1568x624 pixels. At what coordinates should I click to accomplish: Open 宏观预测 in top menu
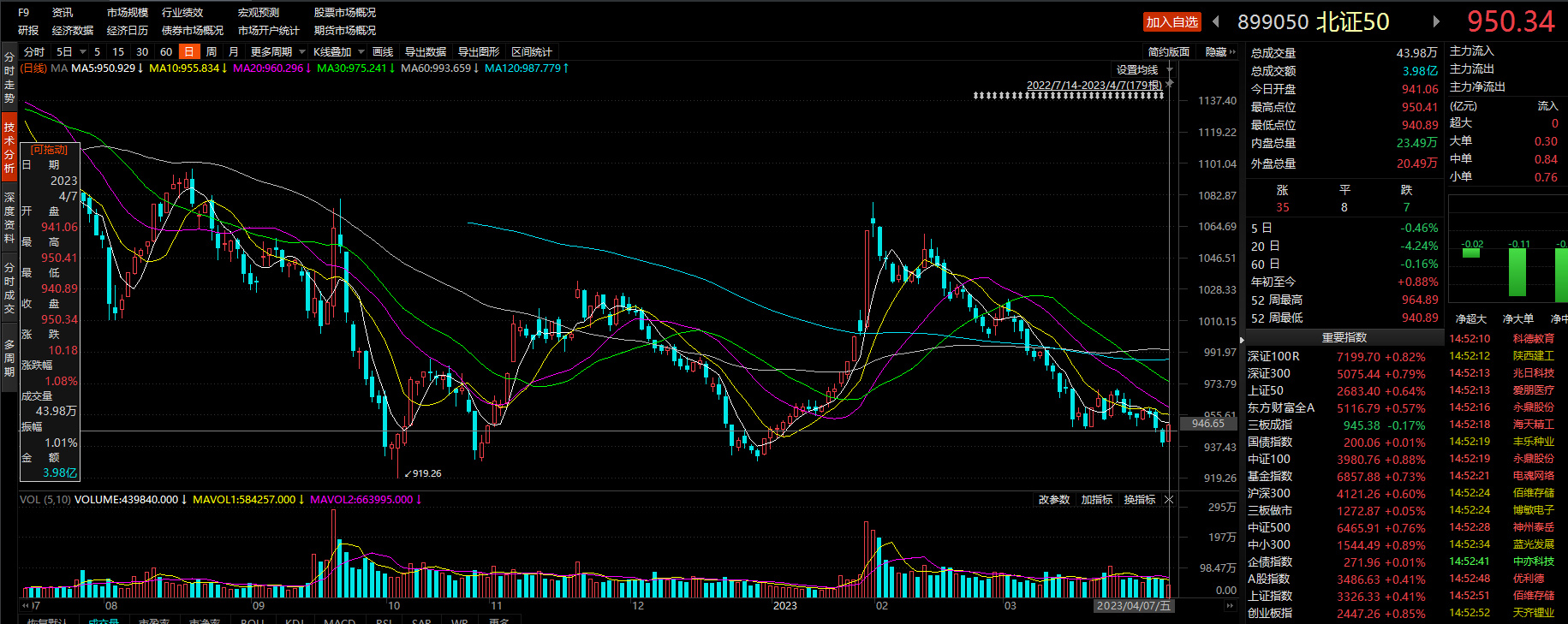click(258, 13)
